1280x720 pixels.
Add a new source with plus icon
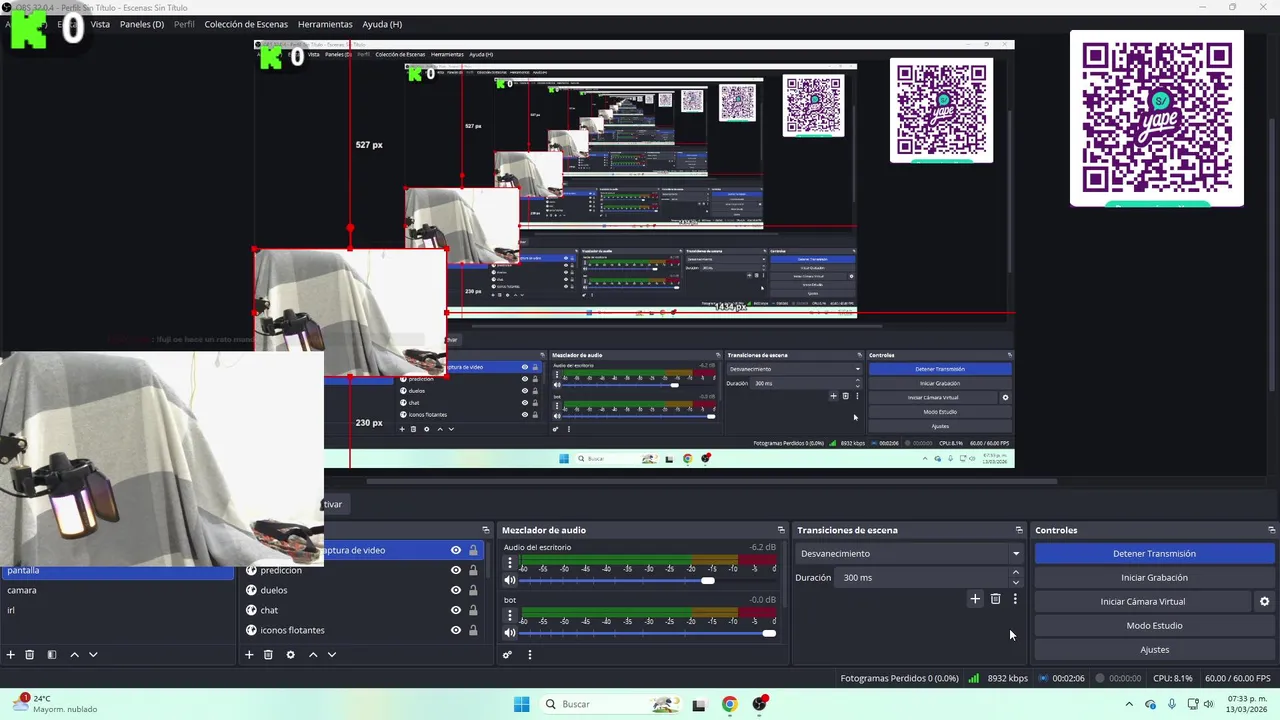coord(249,655)
